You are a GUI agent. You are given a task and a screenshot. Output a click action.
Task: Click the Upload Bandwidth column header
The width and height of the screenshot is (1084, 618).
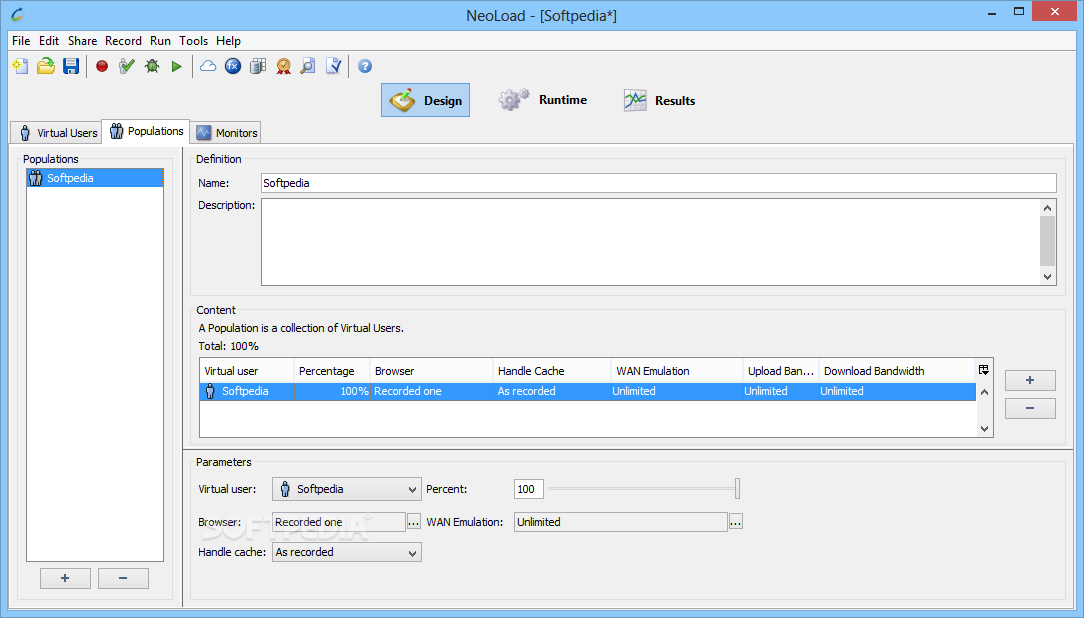coord(781,371)
